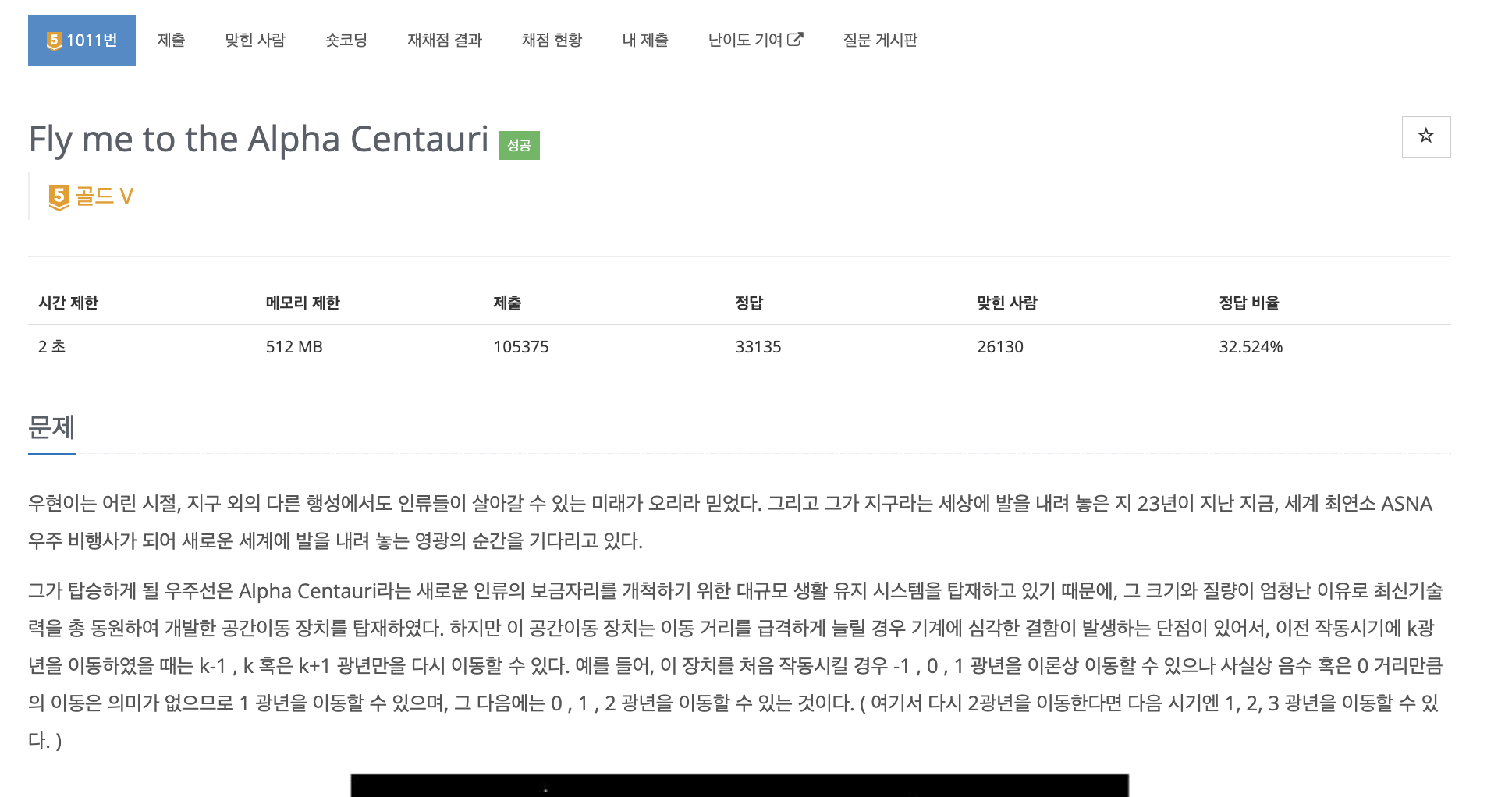The image size is (1512, 797).
Task: Click the problem title Fly me to the Alpha Centauri
Action: [258, 139]
